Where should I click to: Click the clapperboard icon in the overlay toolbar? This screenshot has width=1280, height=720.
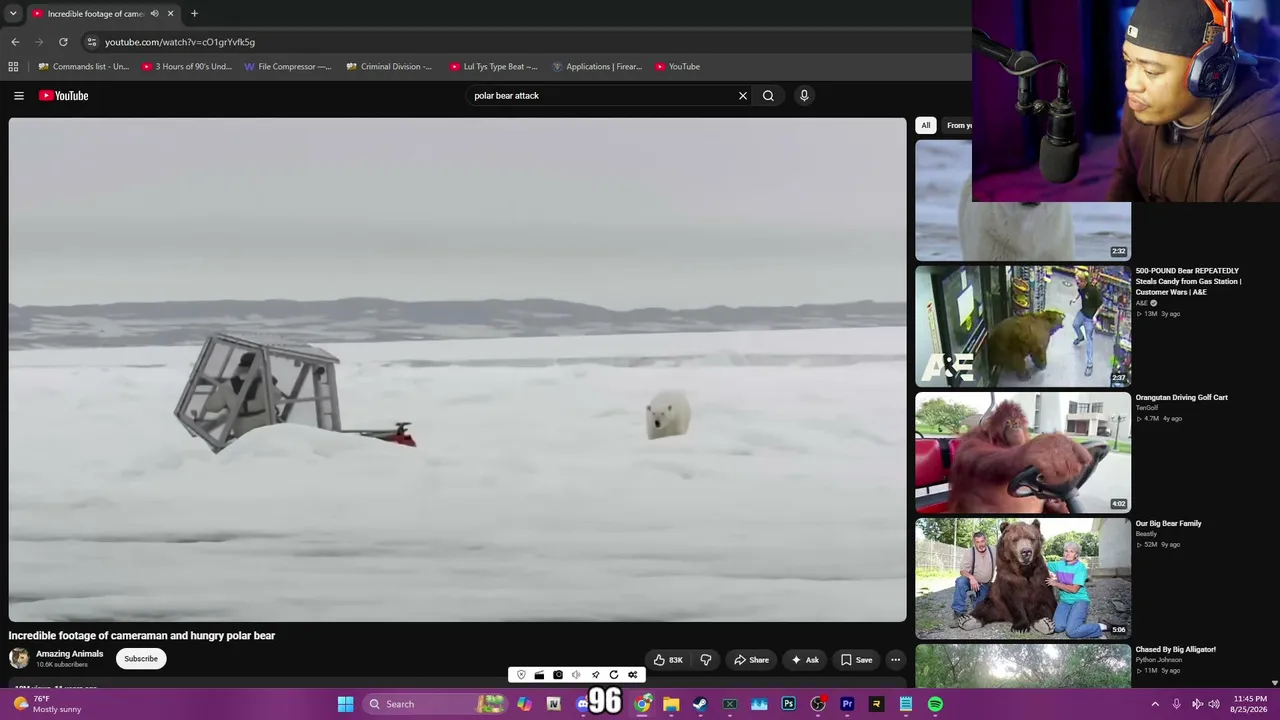(x=539, y=675)
